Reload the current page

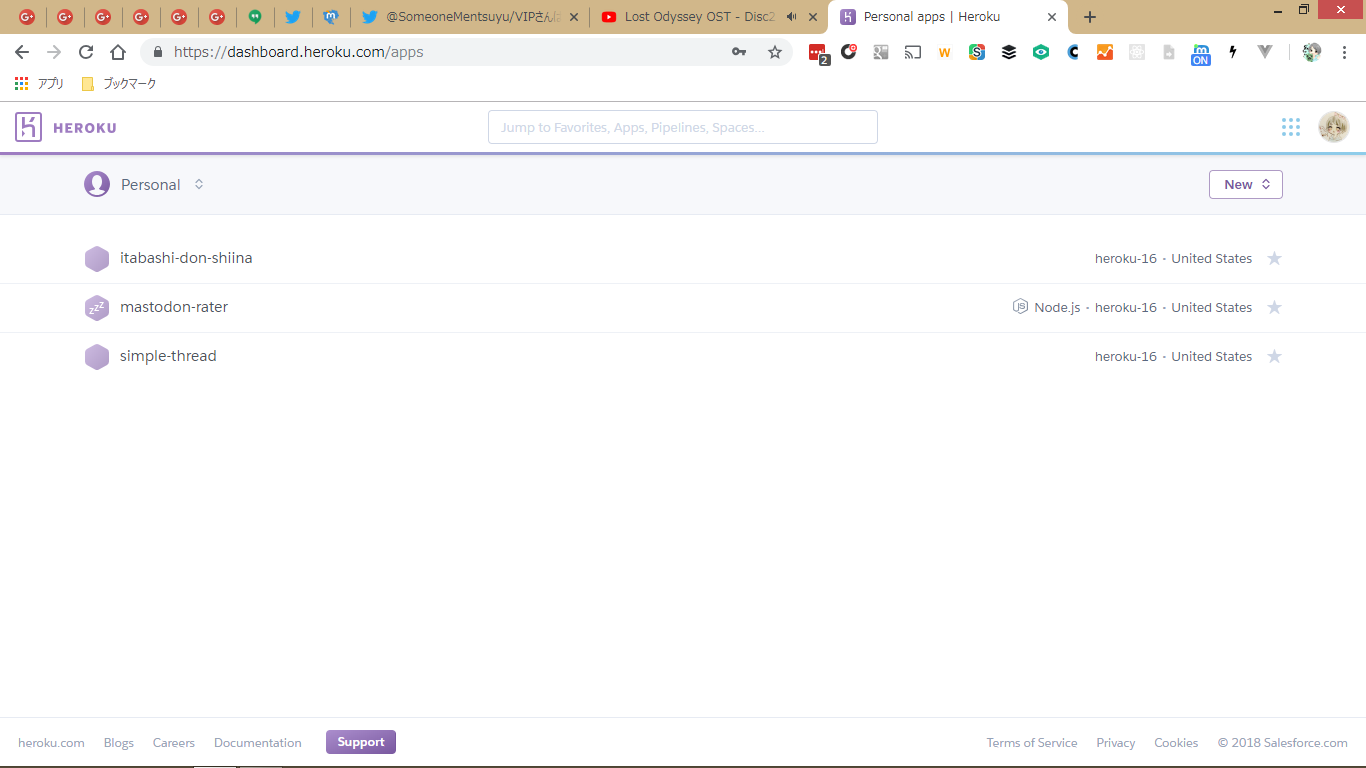tap(86, 52)
